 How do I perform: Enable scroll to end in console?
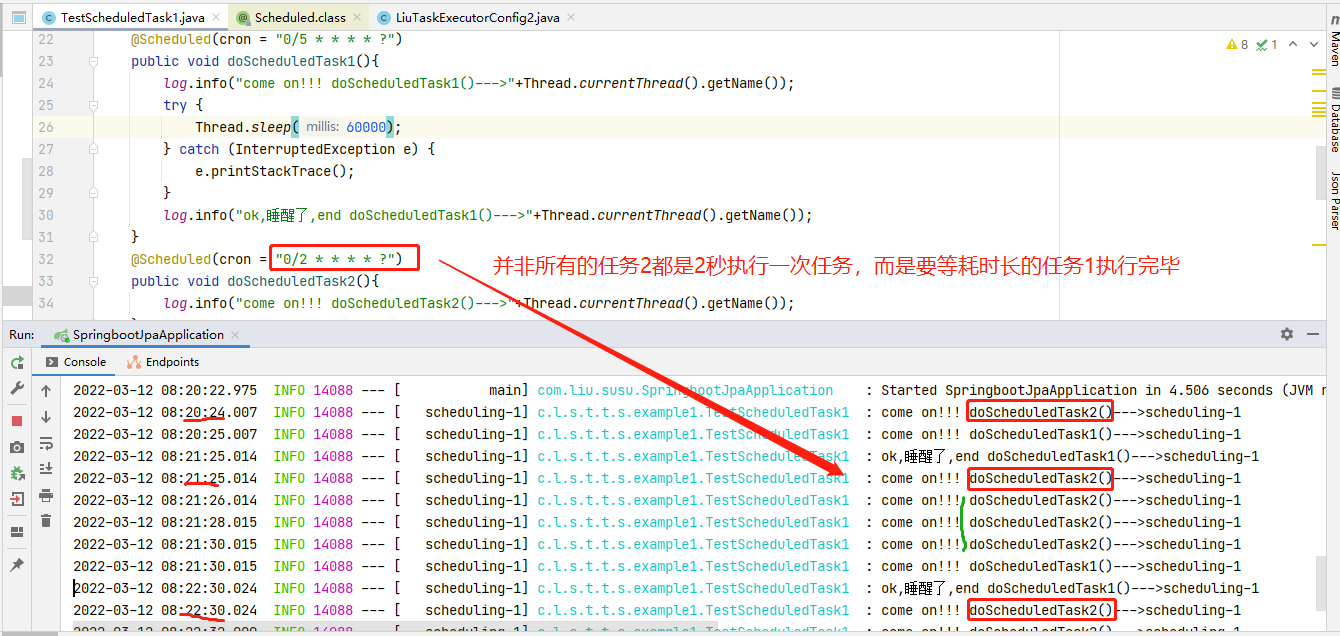click(x=45, y=466)
